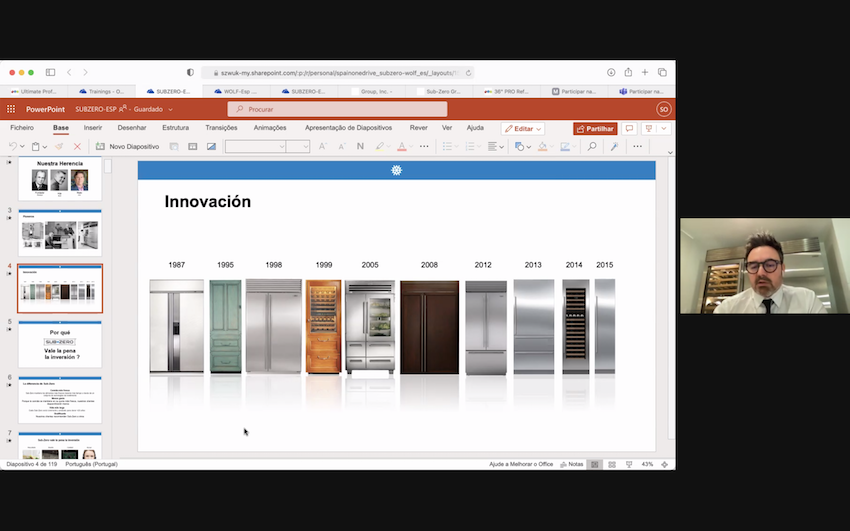Click the Safari share icon

pos(628,72)
